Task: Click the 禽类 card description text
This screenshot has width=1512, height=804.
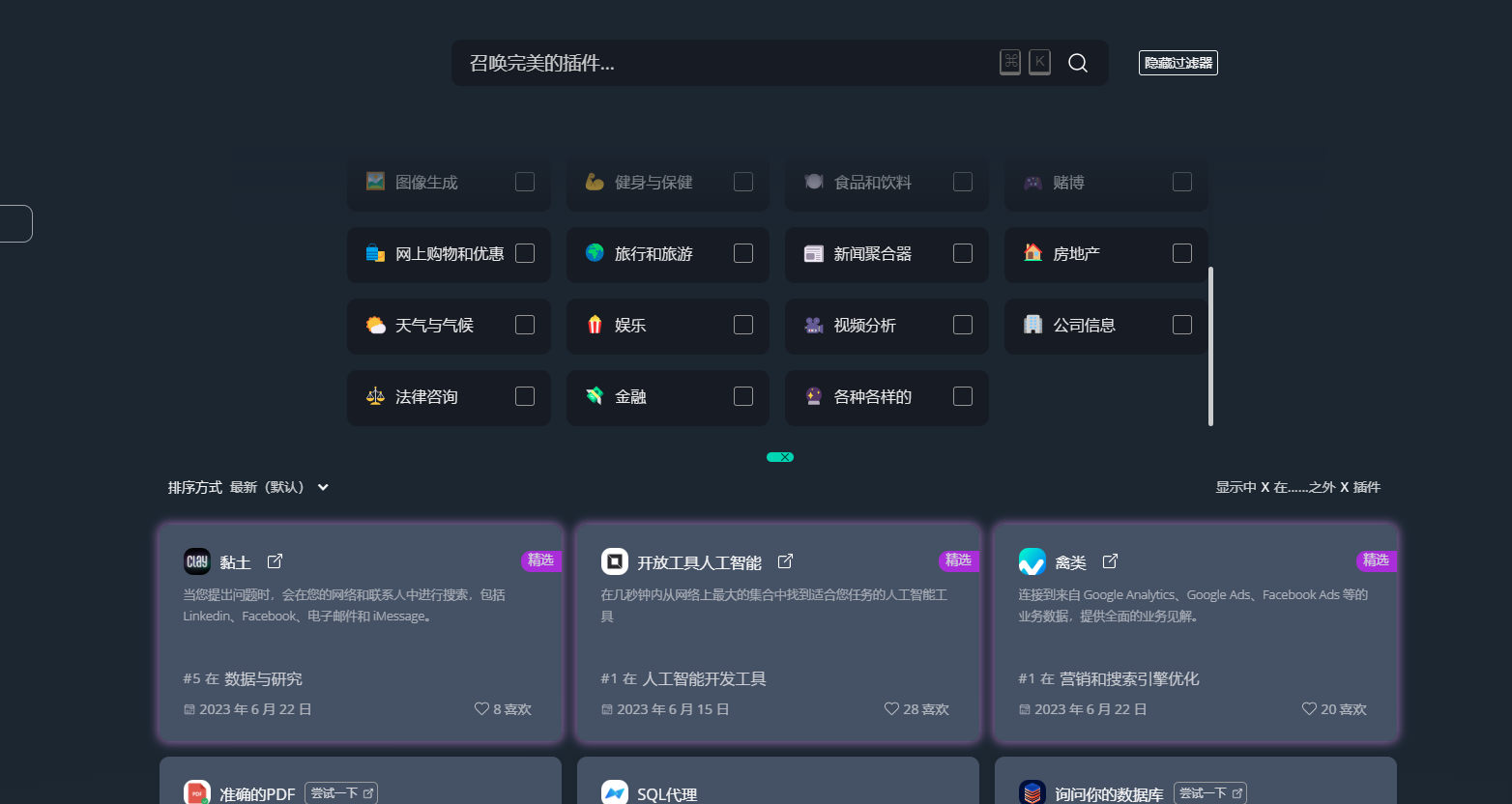Action: [x=1193, y=605]
